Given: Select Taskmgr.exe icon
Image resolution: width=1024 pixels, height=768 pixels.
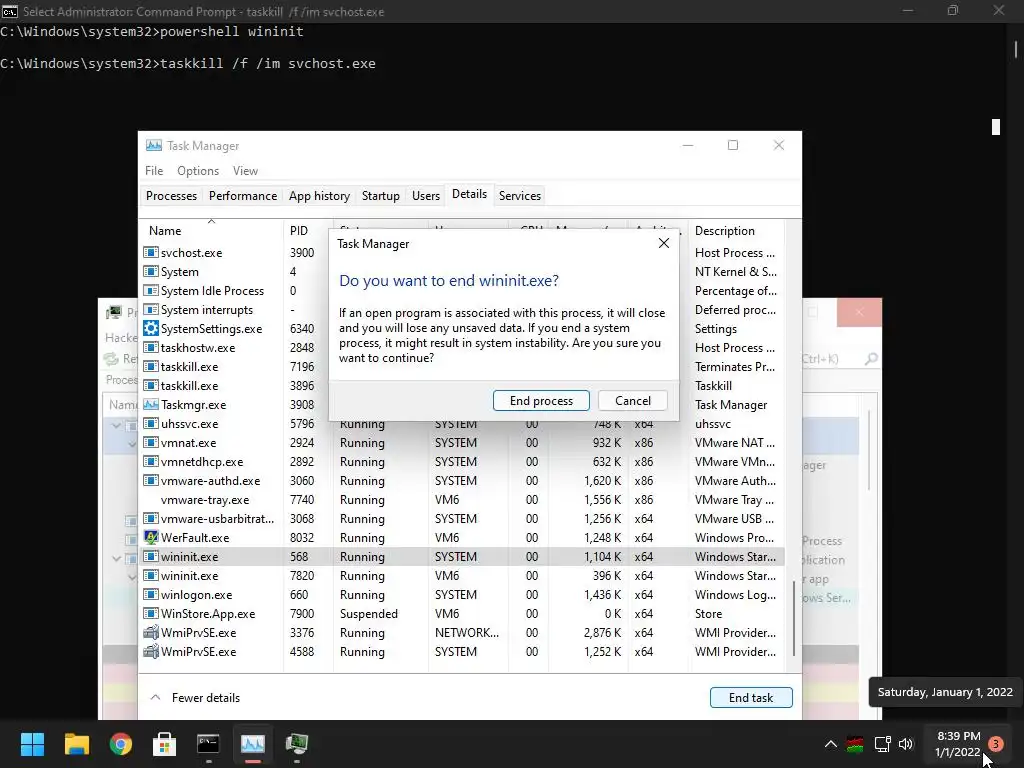Looking at the screenshot, I should (x=151, y=404).
